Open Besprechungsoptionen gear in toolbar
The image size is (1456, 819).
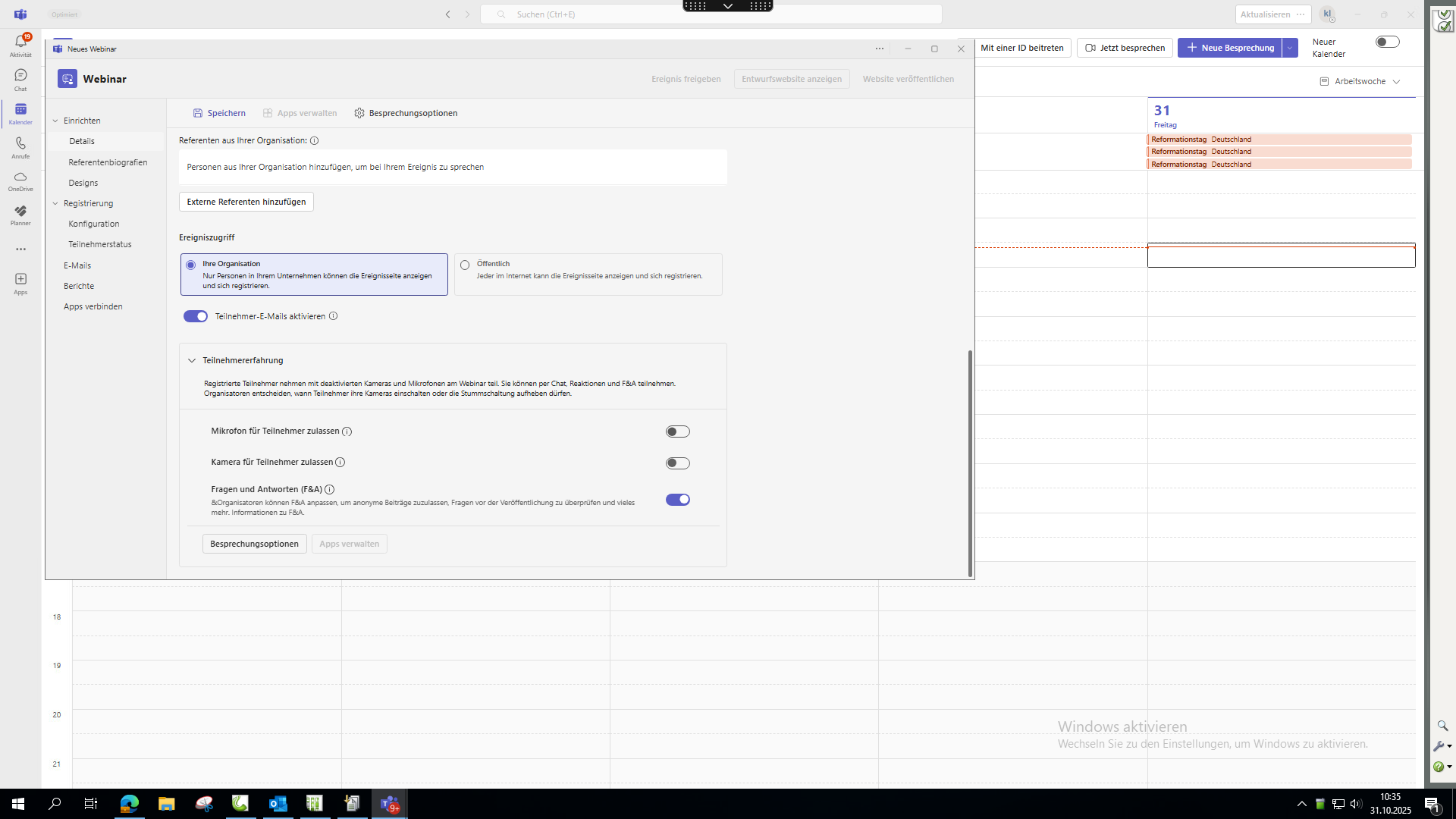point(406,113)
